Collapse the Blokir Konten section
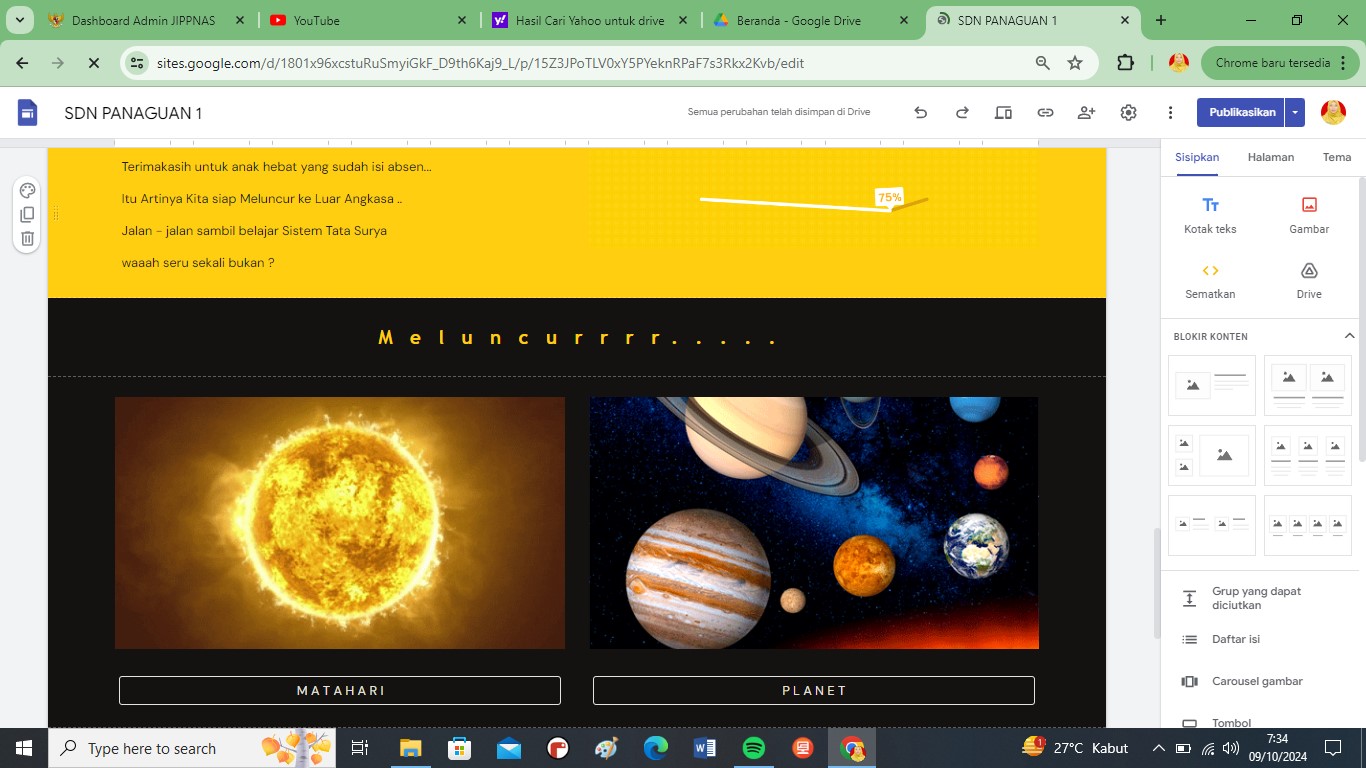The width and height of the screenshot is (1366, 768). coord(1349,336)
